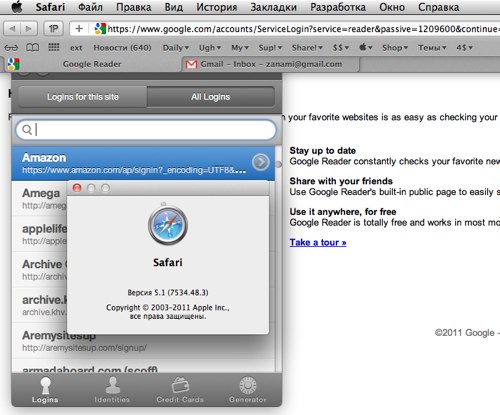Select the applelife login entry

click(x=39, y=234)
